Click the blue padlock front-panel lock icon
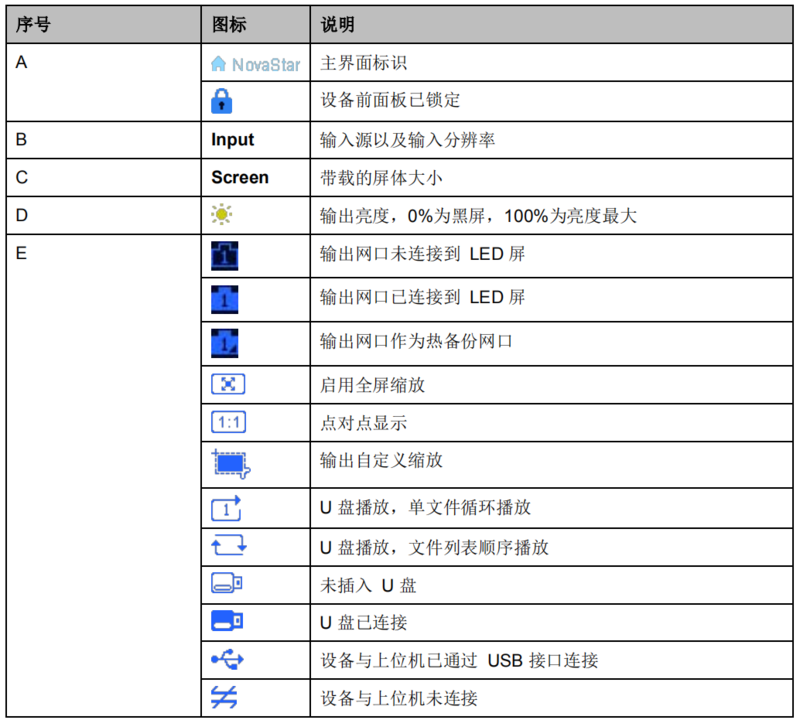This screenshot has height=720, width=800. point(221,101)
